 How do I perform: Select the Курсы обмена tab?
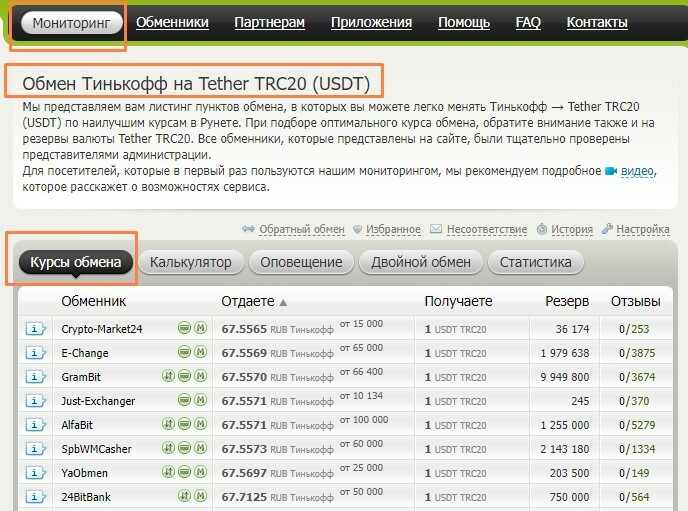point(75,262)
